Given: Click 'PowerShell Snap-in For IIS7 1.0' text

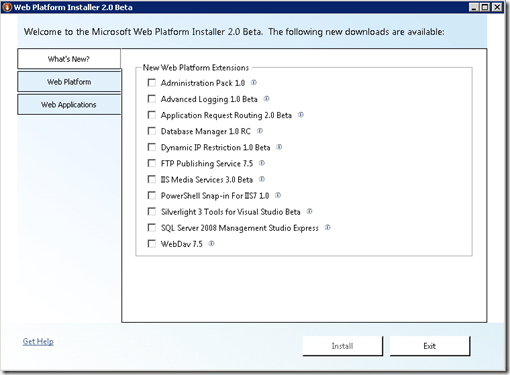Looking at the screenshot, I should coord(215,196).
